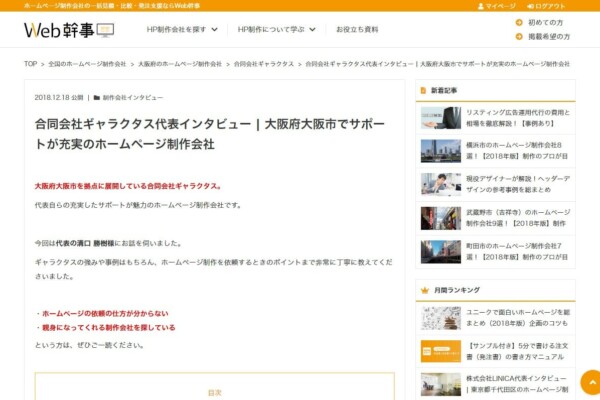600x400 pixels.
Task: Click the long breadcrumb 合同会社ギャラクタス代表インタビュー
Action: pyautogui.click(x=437, y=64)
